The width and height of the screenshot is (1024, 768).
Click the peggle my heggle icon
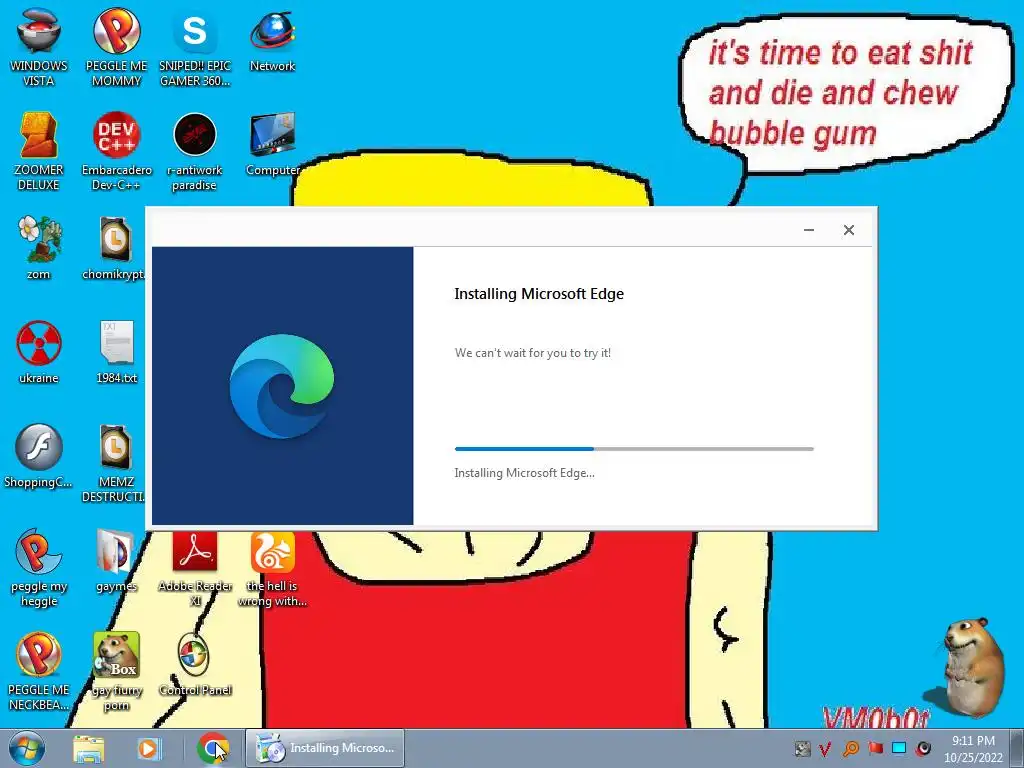coord(39,568)
